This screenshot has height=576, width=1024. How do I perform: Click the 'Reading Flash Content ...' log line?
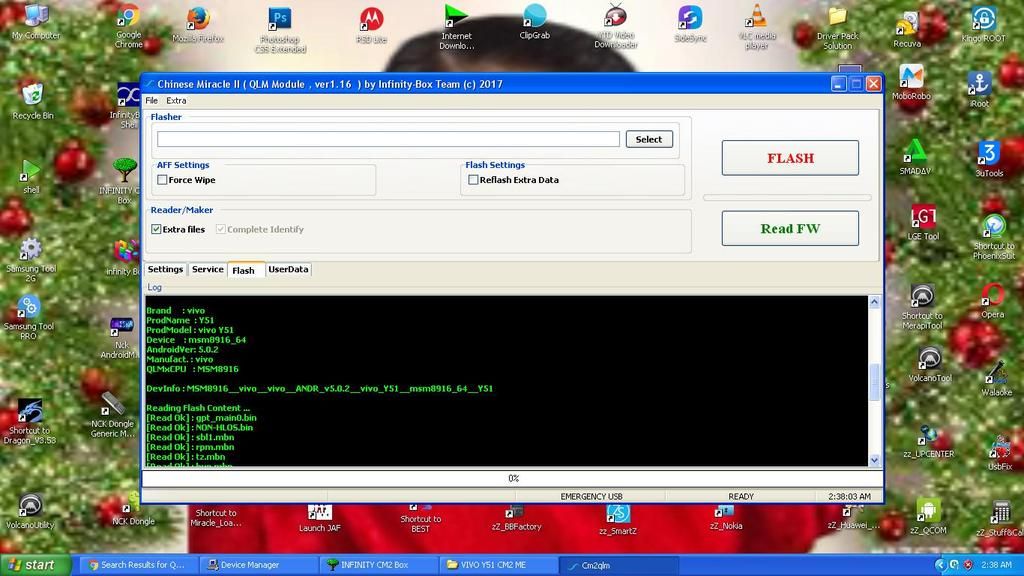198,408
